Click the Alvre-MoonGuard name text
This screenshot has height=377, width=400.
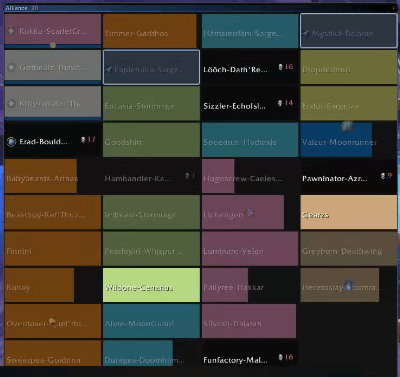click(139, 324)
